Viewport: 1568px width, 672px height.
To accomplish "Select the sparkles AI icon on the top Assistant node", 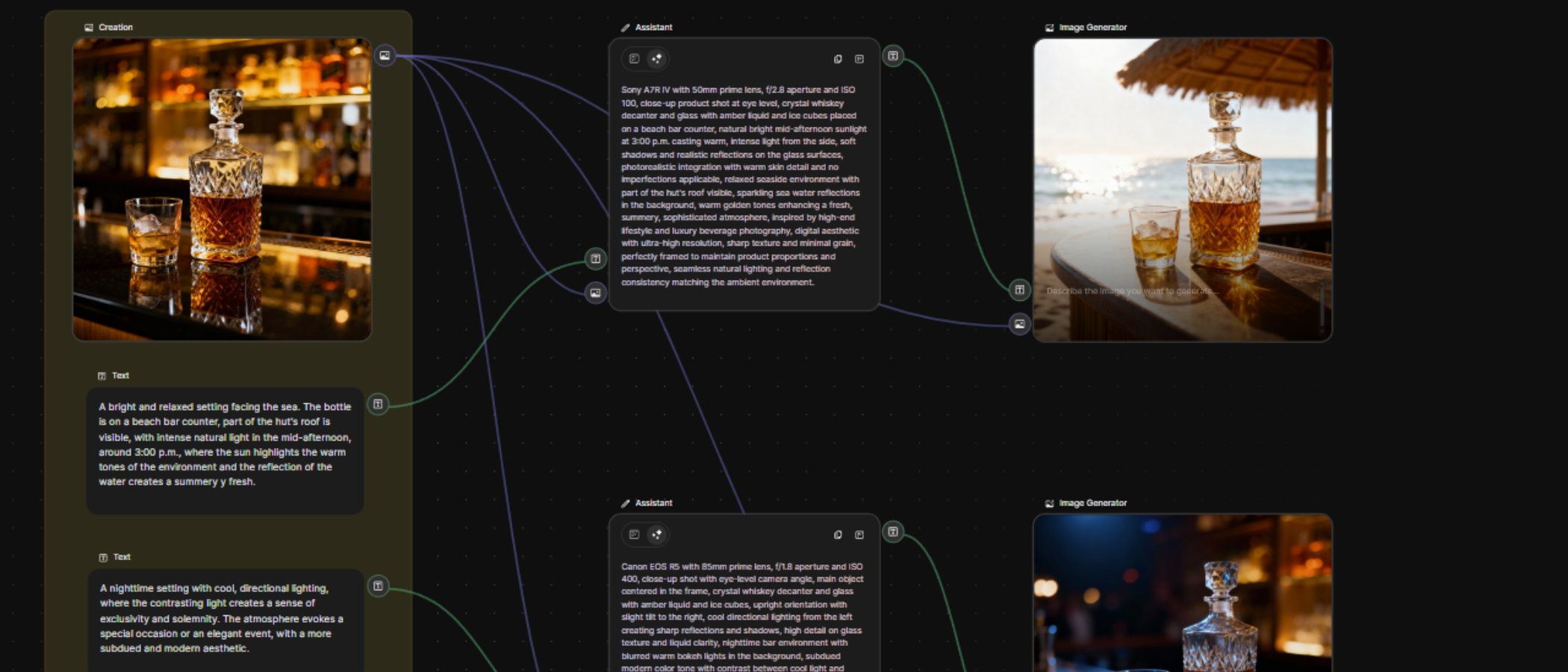I will click(x=657, y=59).
